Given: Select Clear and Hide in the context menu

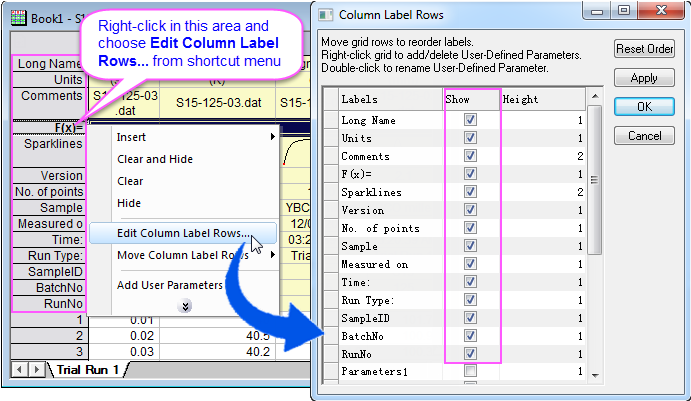Looking at the screenshot, I should (155, 159).
